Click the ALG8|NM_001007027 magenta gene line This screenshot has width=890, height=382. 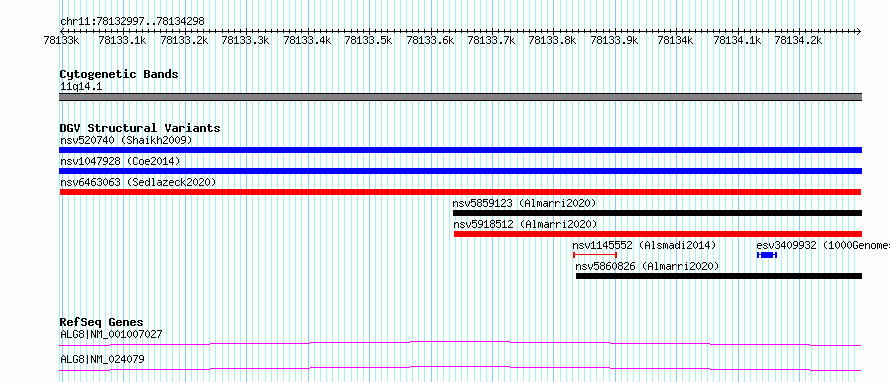tap(460, 343)
